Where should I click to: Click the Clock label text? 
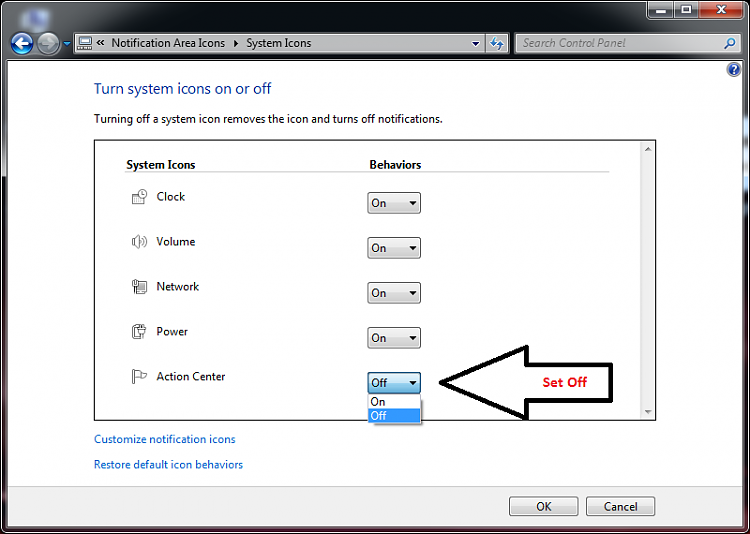[x=171, y=197]
